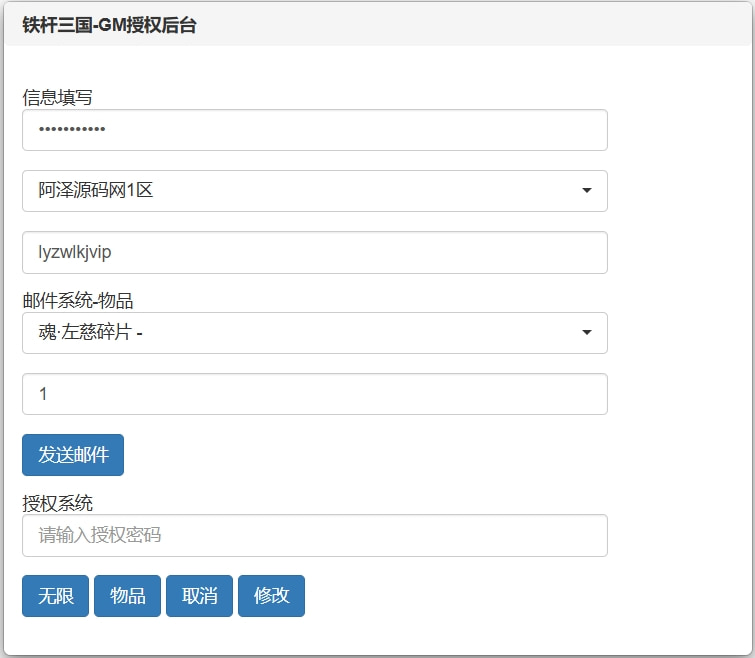The image size is (755, 658).
Task: Hit the 取消 button
Action: [x=199, y=596]
